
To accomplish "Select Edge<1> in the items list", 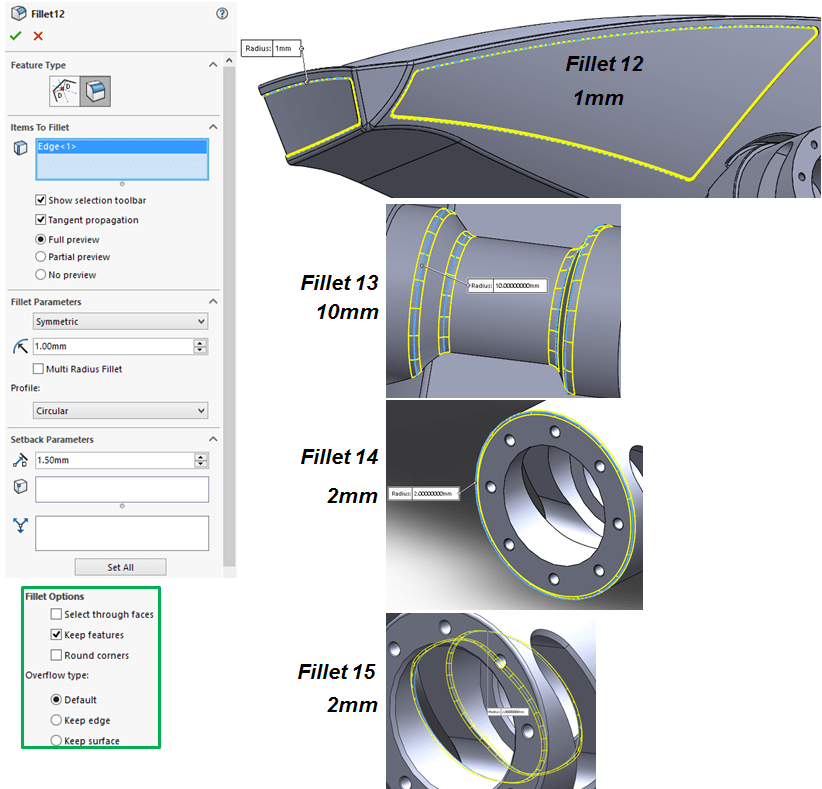I will click(x=58, y=147).
